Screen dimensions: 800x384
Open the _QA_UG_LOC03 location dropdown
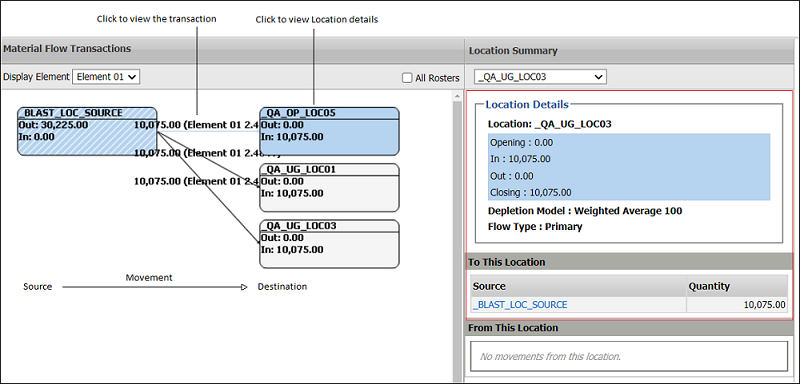coord(540,78)
